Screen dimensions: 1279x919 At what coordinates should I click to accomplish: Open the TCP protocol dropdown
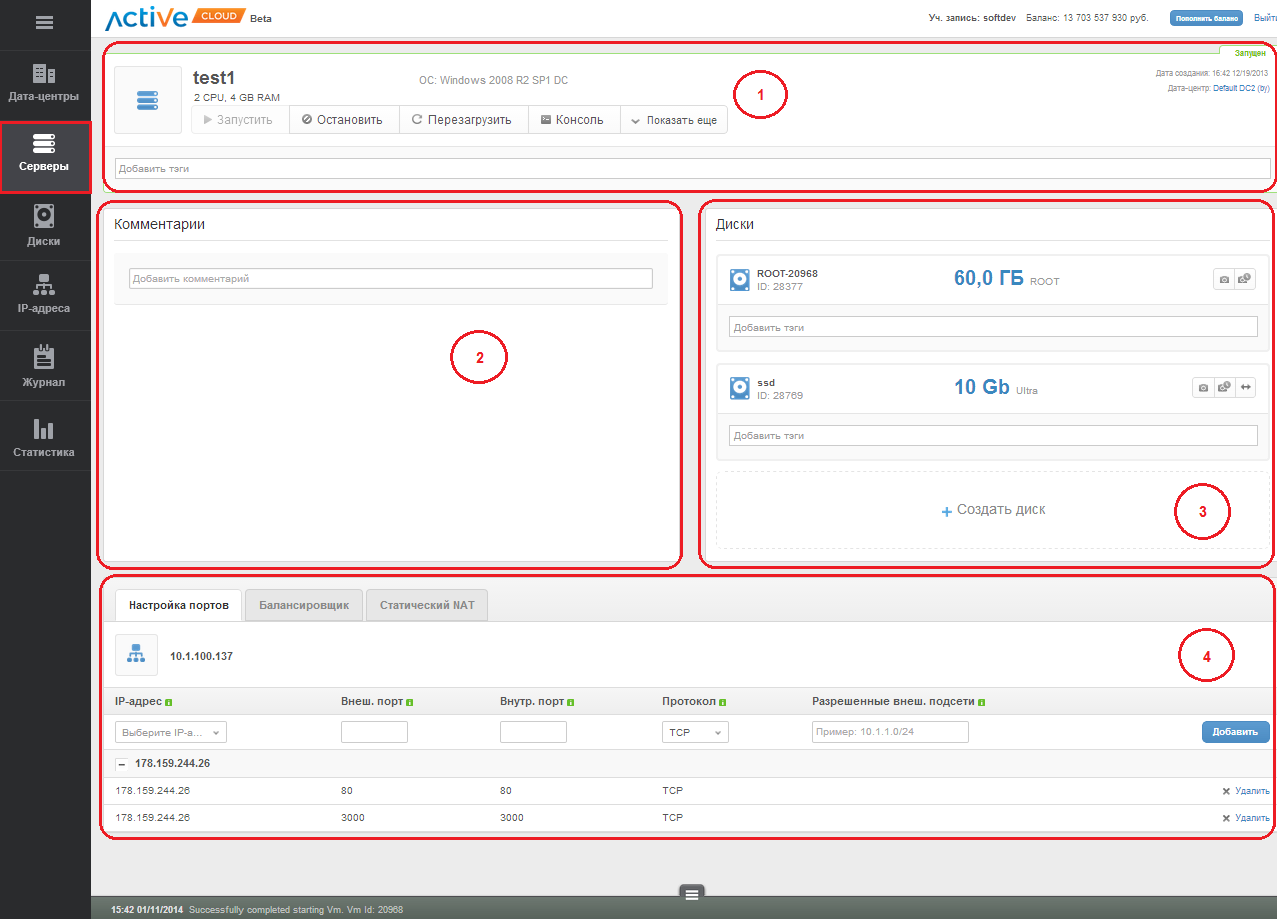point(695,732)
